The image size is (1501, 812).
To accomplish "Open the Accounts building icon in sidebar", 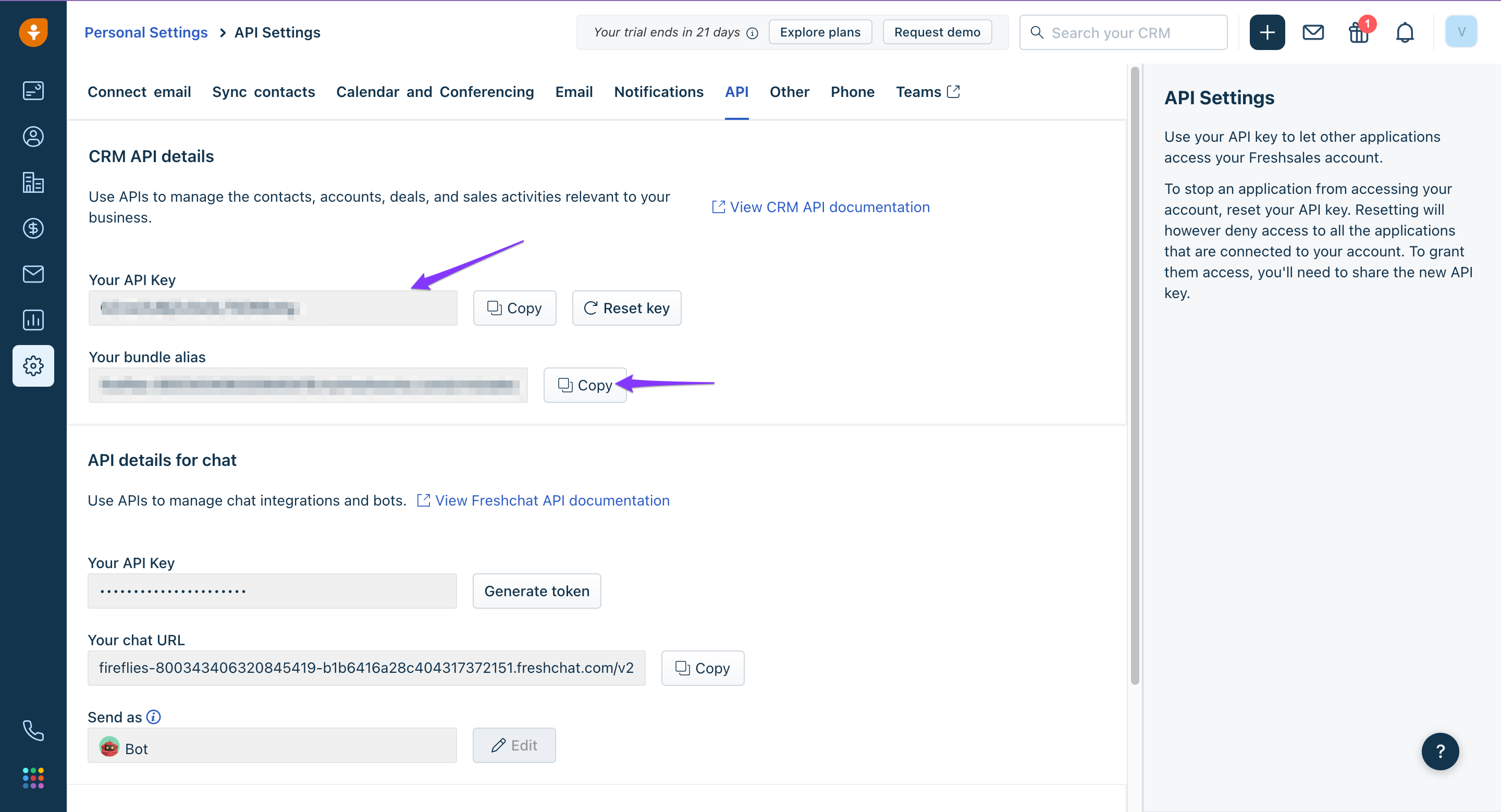I will pos(33,182).
